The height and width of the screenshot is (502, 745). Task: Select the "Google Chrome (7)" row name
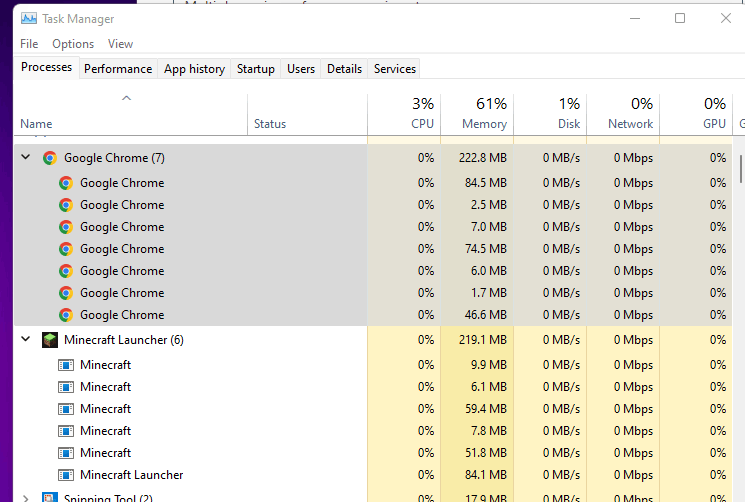pos(115,158)
